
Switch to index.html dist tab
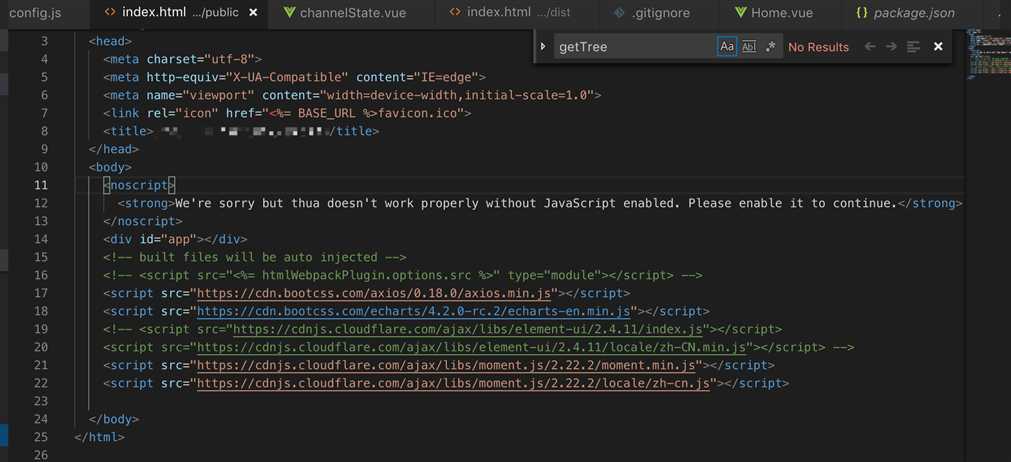click(x=517, y=12)
